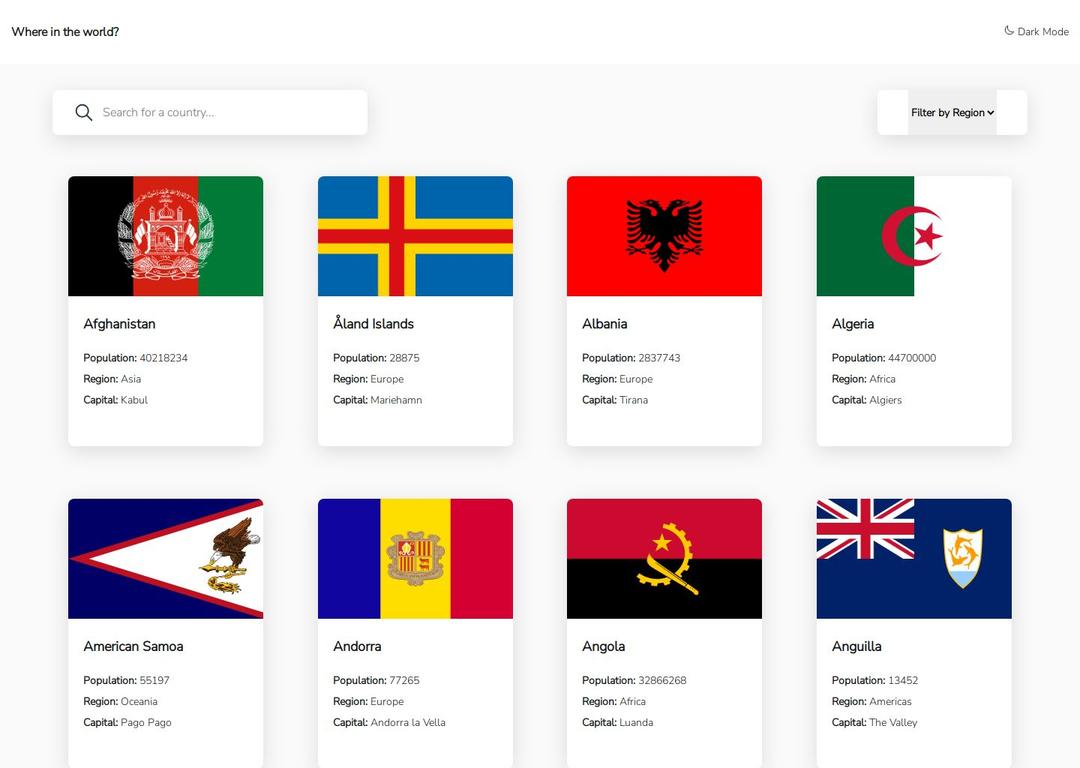Screen dimensions: 1080x768
Task: Open the Afghanistan flag image
Action: pyautogui.click(x=165, y=236)
